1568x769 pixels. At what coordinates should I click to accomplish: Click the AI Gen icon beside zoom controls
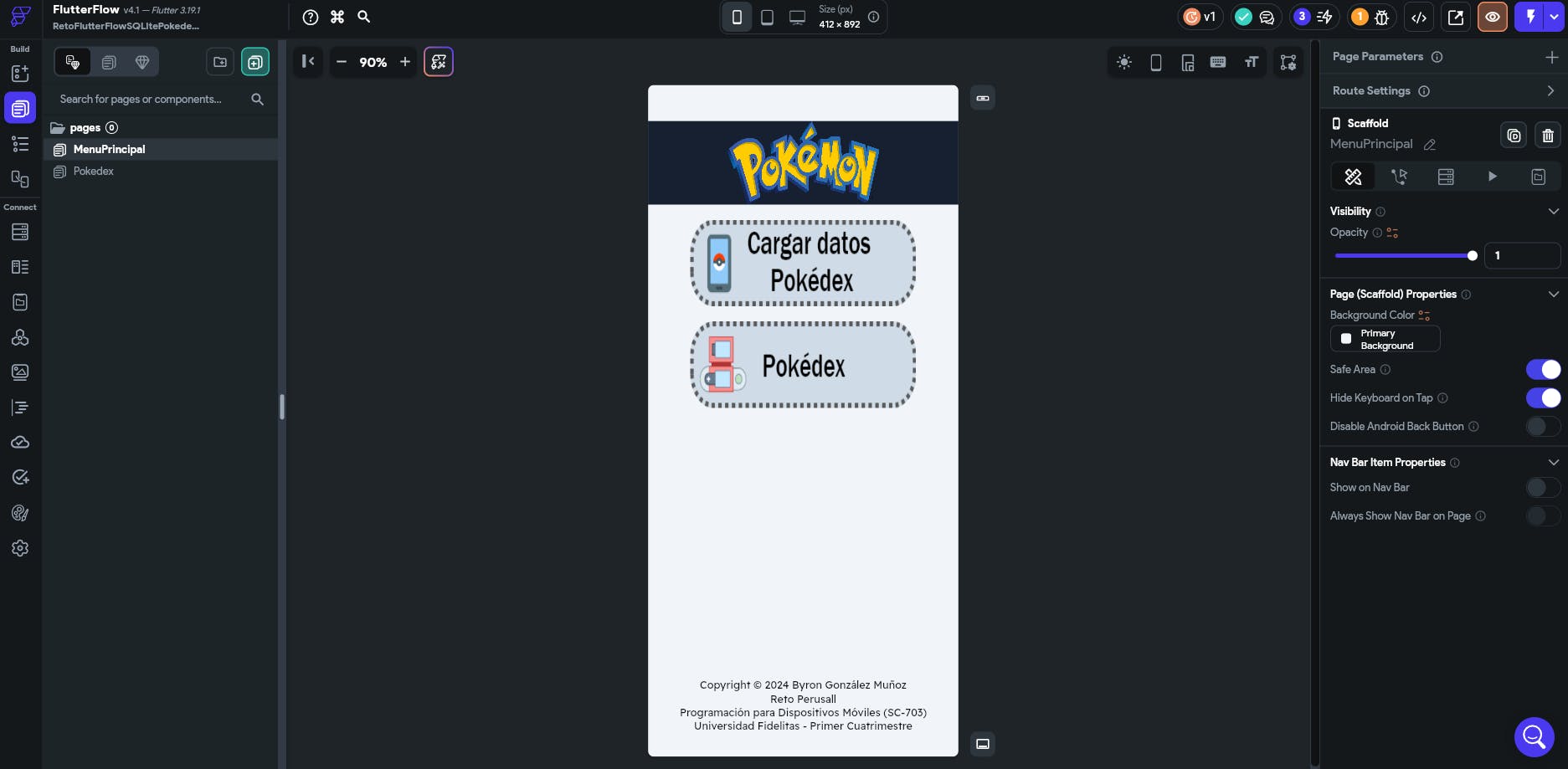(x=439, y=62)
